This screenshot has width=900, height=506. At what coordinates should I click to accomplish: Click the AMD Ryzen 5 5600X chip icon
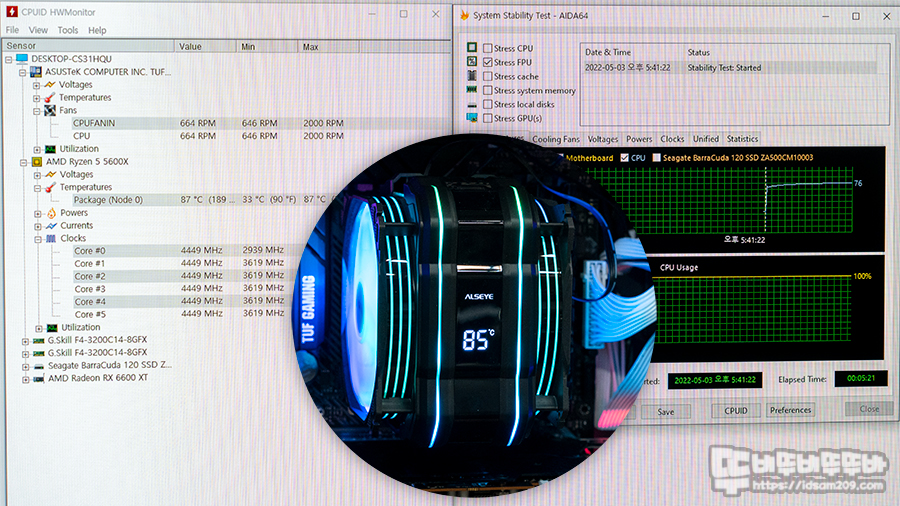[37, 162]
